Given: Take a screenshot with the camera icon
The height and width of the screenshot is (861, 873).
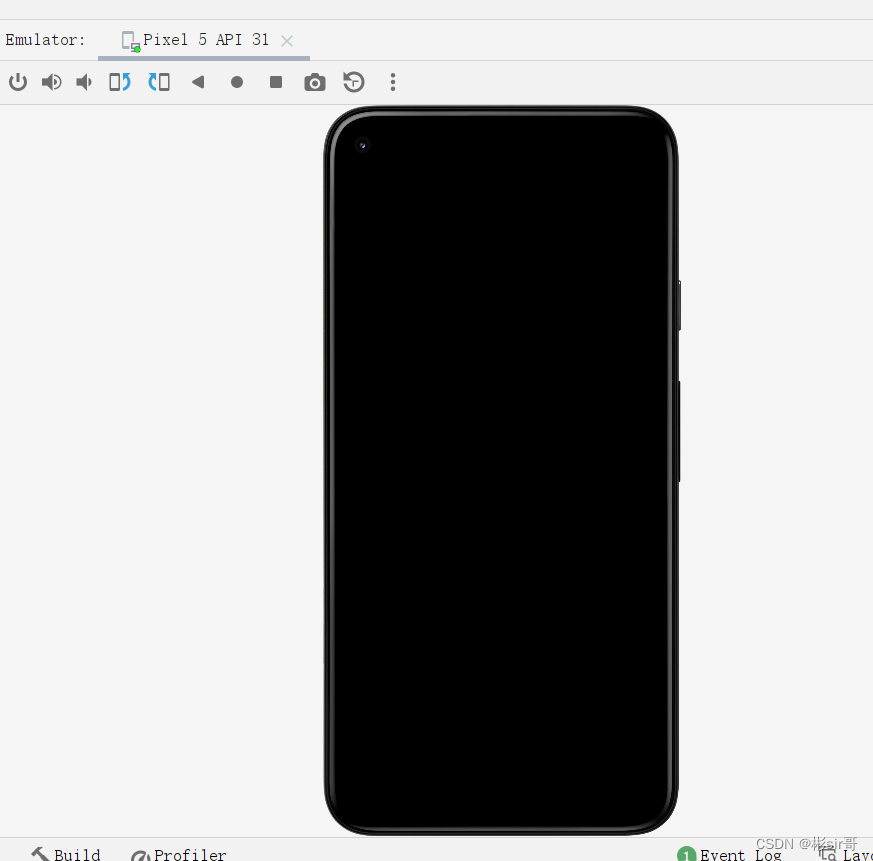Looking at the screenshot, I should tap(314, 82).
